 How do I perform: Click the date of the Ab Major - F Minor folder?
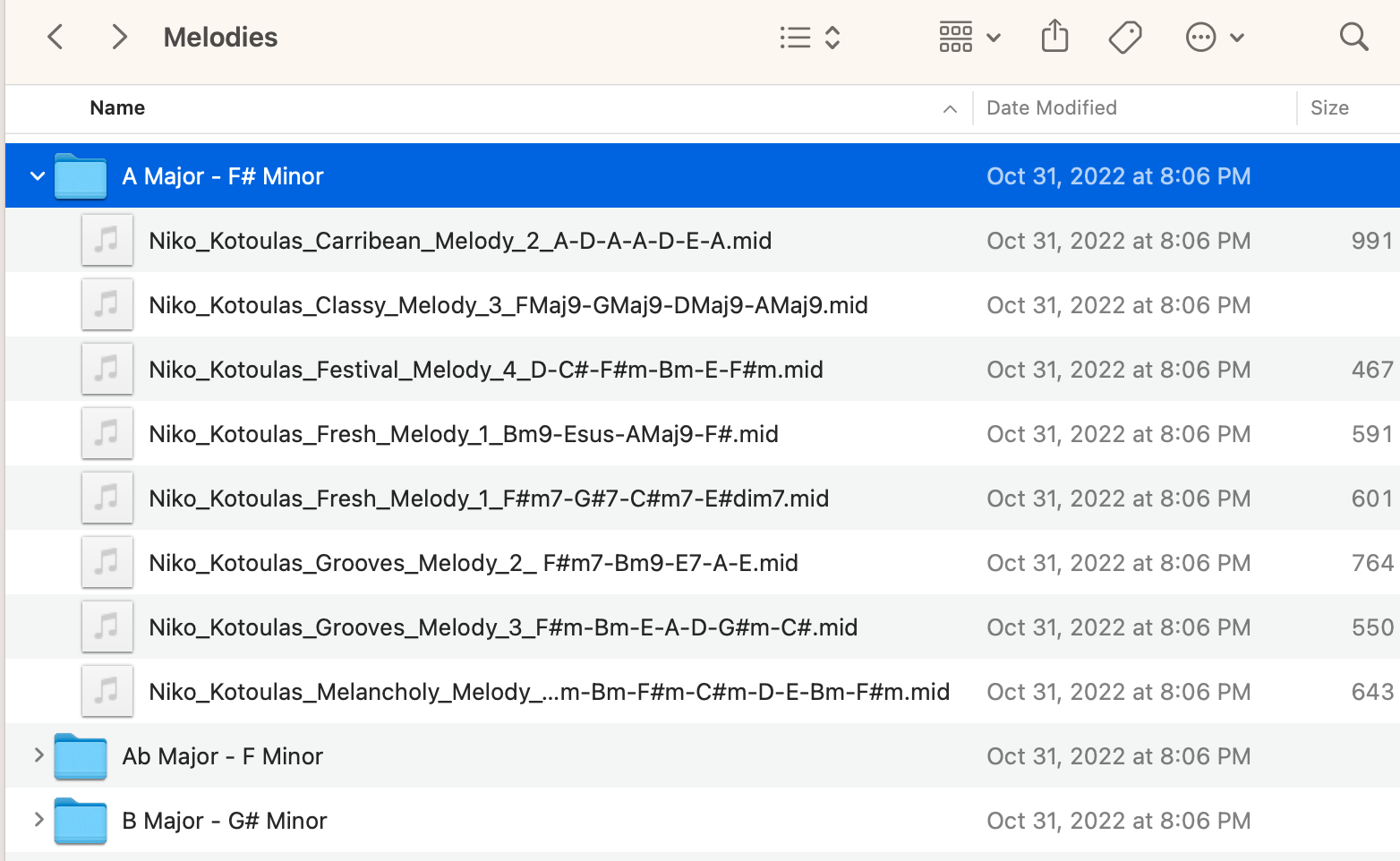tap(1119, 756)
